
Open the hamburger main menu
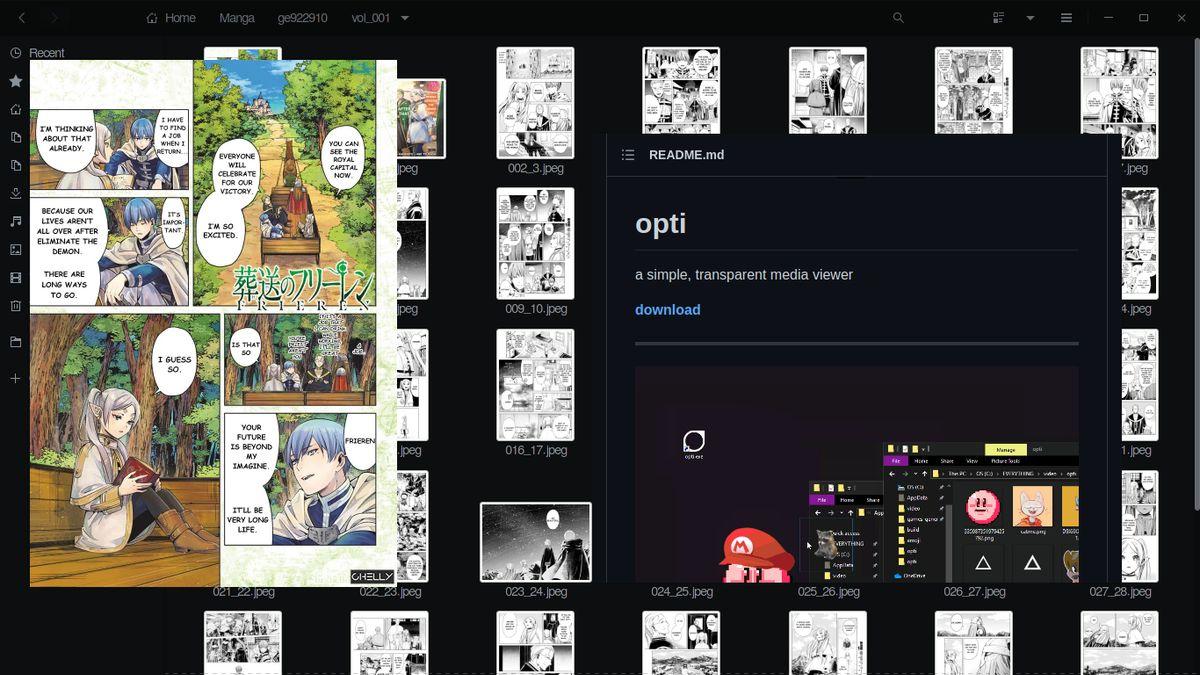coord(1066,18)
